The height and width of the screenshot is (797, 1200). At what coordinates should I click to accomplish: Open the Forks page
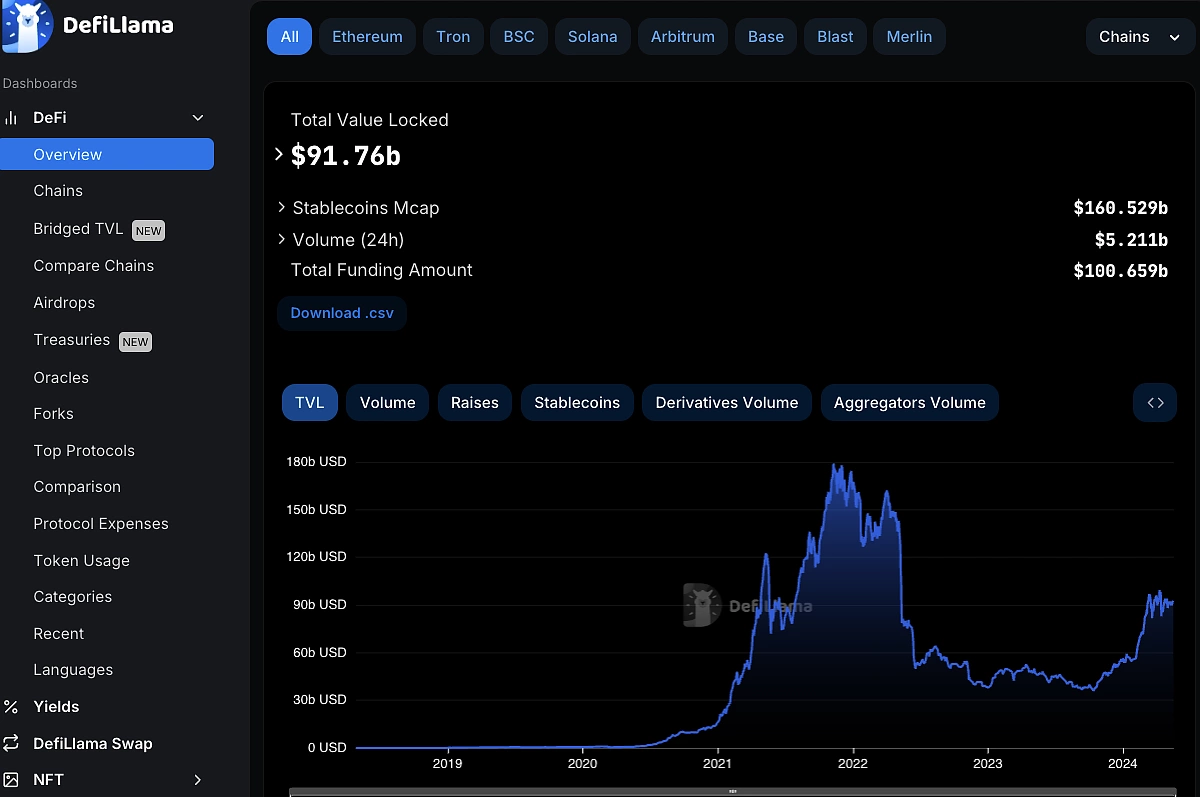tap(53, 414)
